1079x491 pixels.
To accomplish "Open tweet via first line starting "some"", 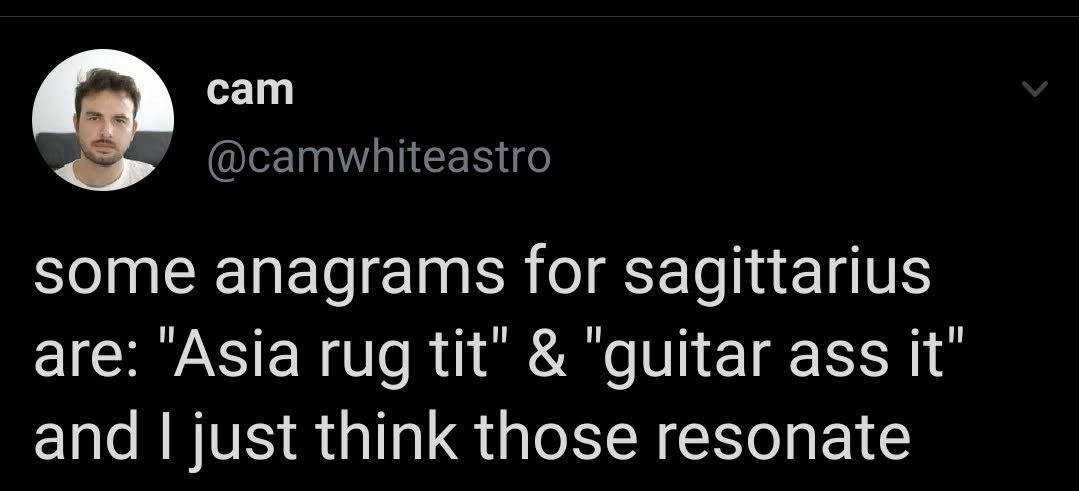I will (x=482, y=274).
